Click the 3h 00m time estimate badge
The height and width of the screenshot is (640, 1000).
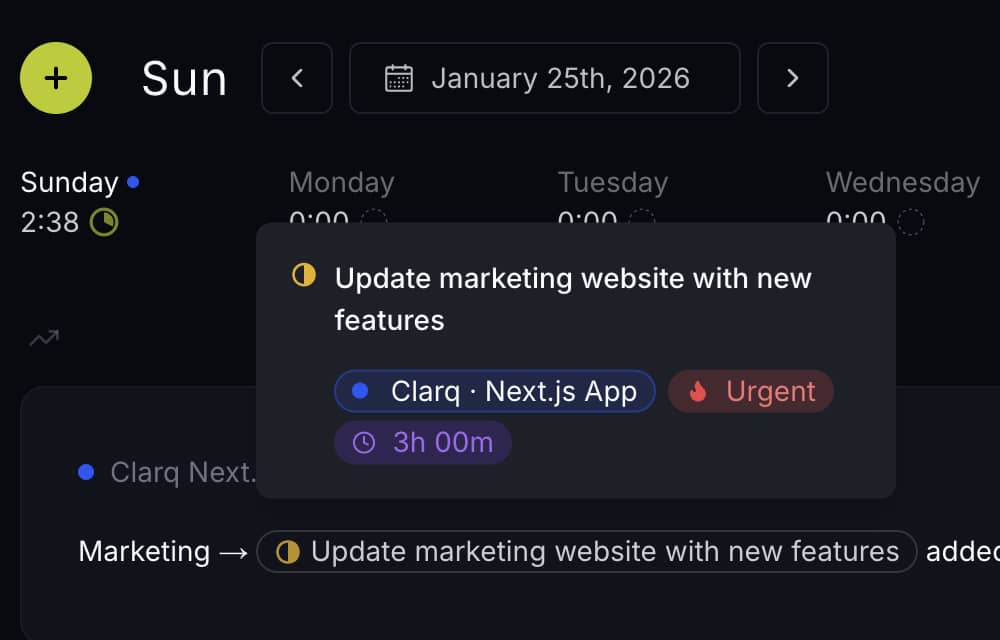click(423, 442)
